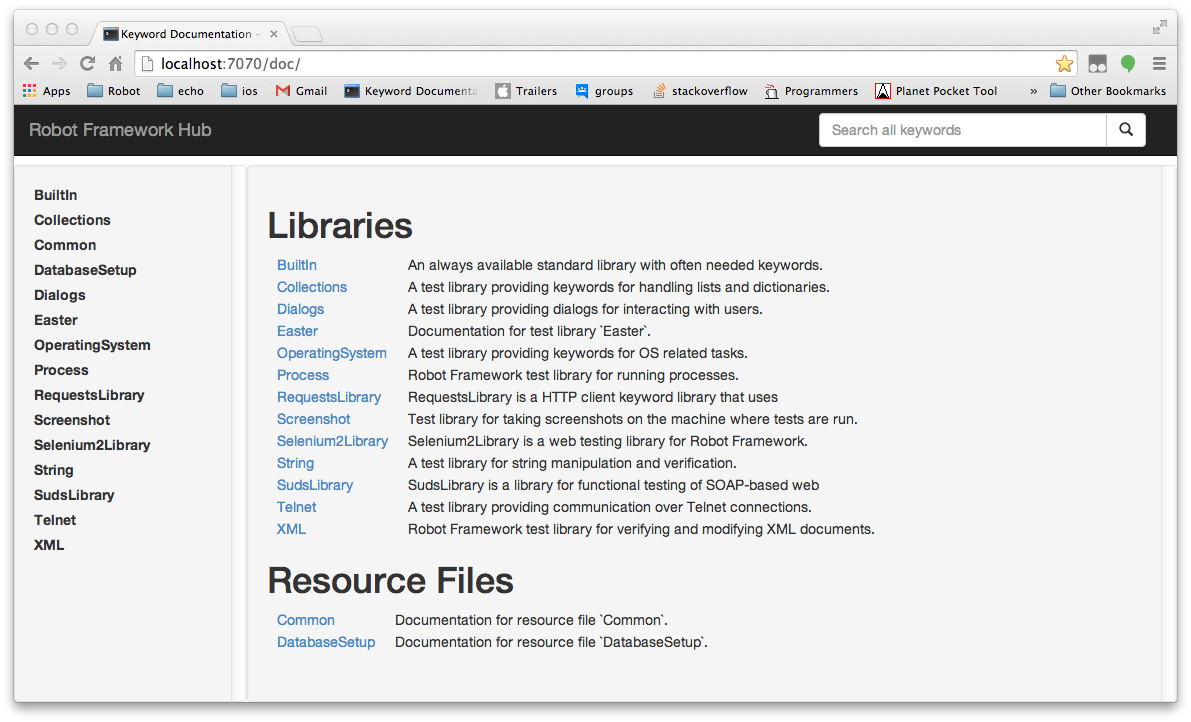Click the Search all keywords field
This screenshot has width=1191, height=722.
[x=962, y=130]
